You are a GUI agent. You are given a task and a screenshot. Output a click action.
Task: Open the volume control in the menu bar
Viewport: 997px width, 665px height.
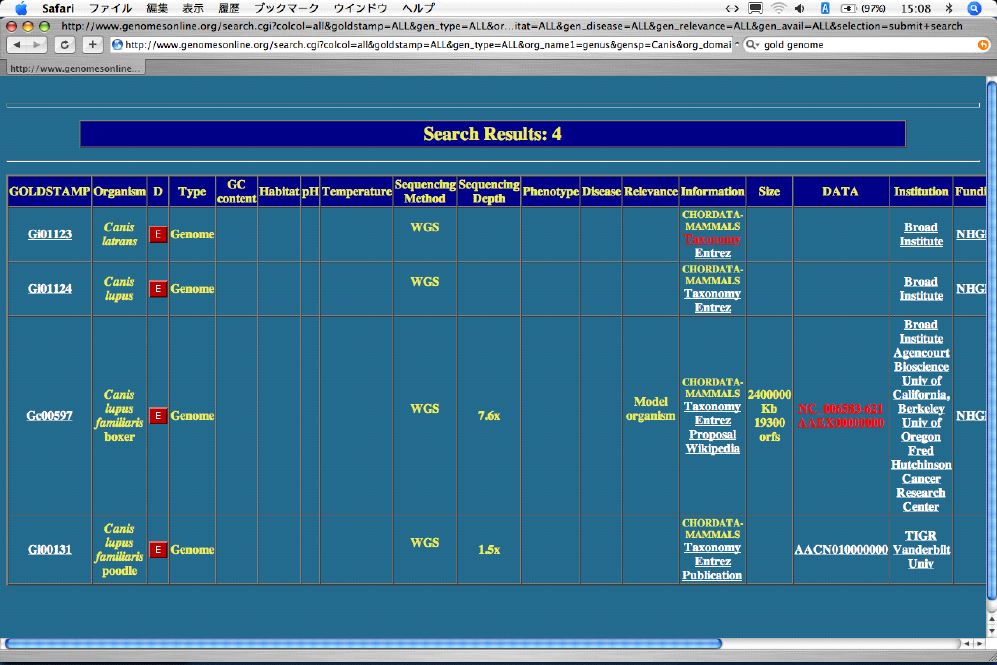coord(799,8)
